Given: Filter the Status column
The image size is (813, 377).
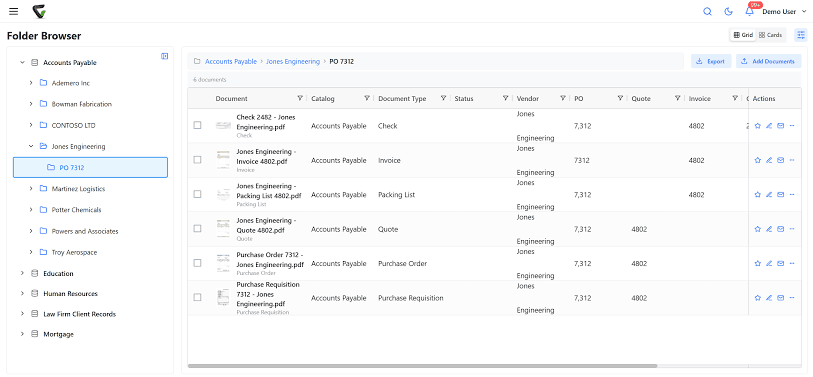Looking at the screenshot, I should click(505, 98).
